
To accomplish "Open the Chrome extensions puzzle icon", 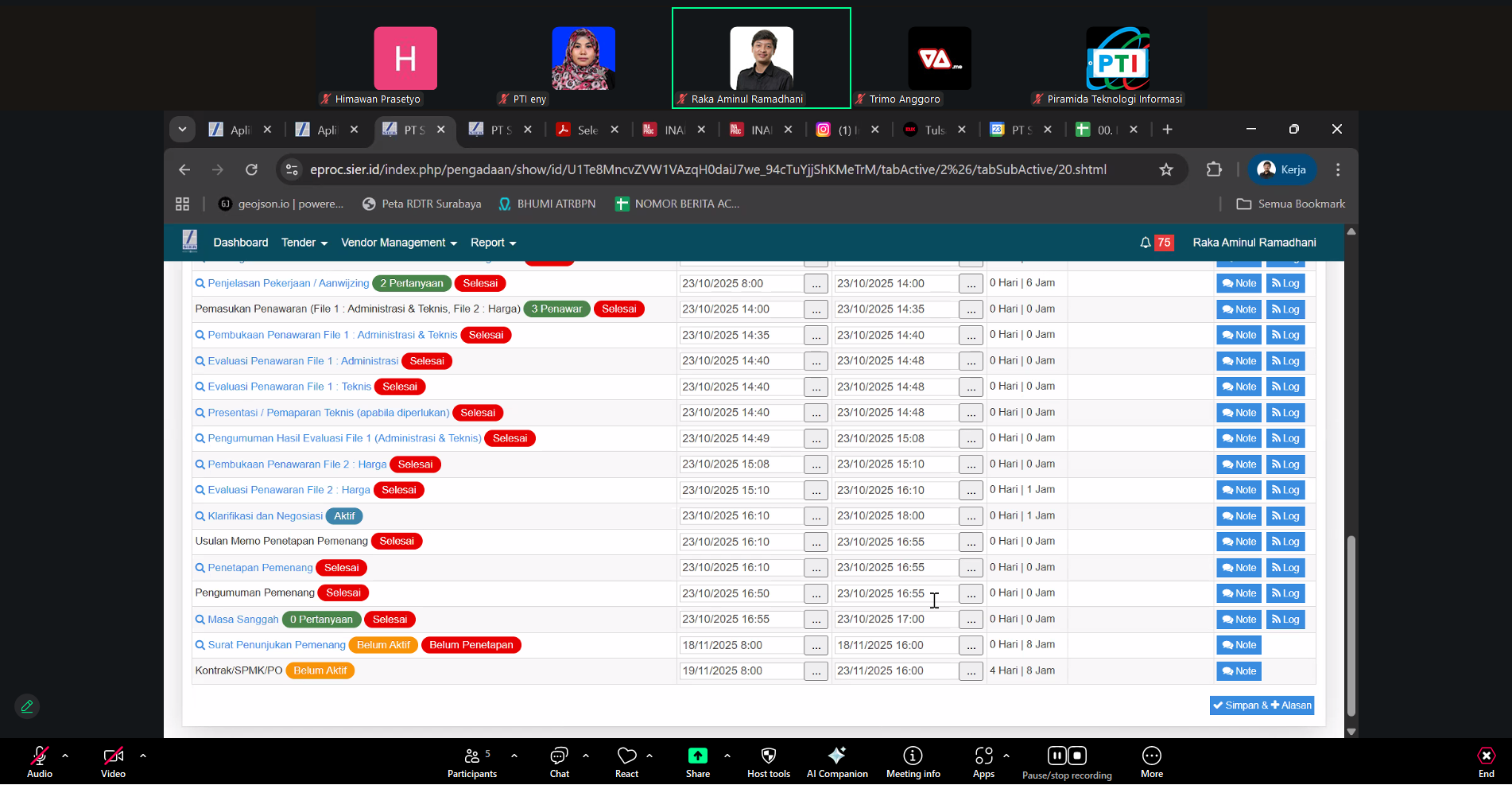I will click(1213, 169).
